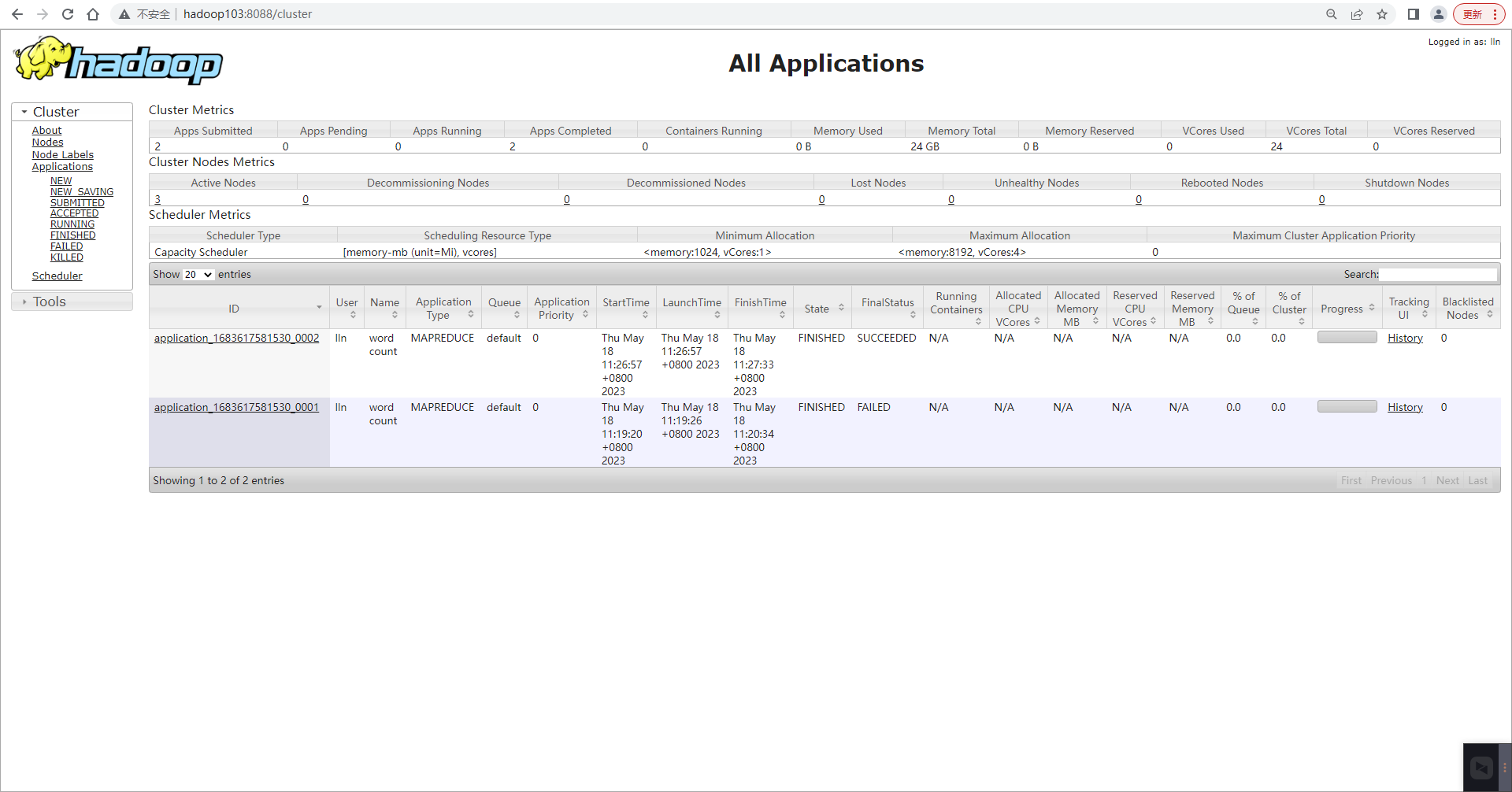This screenshot has width=1512, height=792.
Task: Bookmark this page with the star icon
Action: pyautogui.click(x=1382, y=14)
